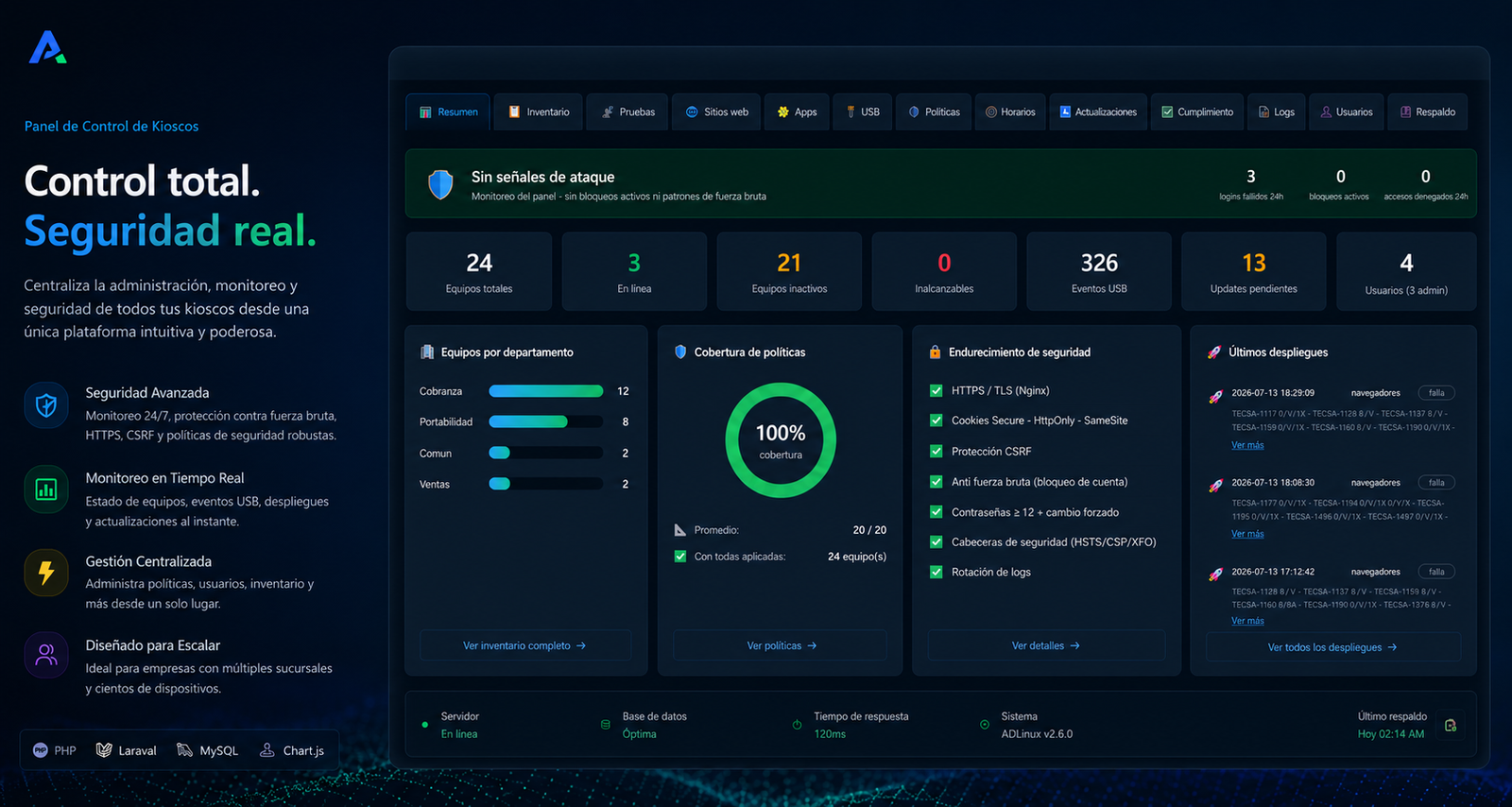Click Ver más under the 18:08:30 deployment
The width and height of the screenshot is (1512, 807).
pyautogui.click(x=1247, y=534)
